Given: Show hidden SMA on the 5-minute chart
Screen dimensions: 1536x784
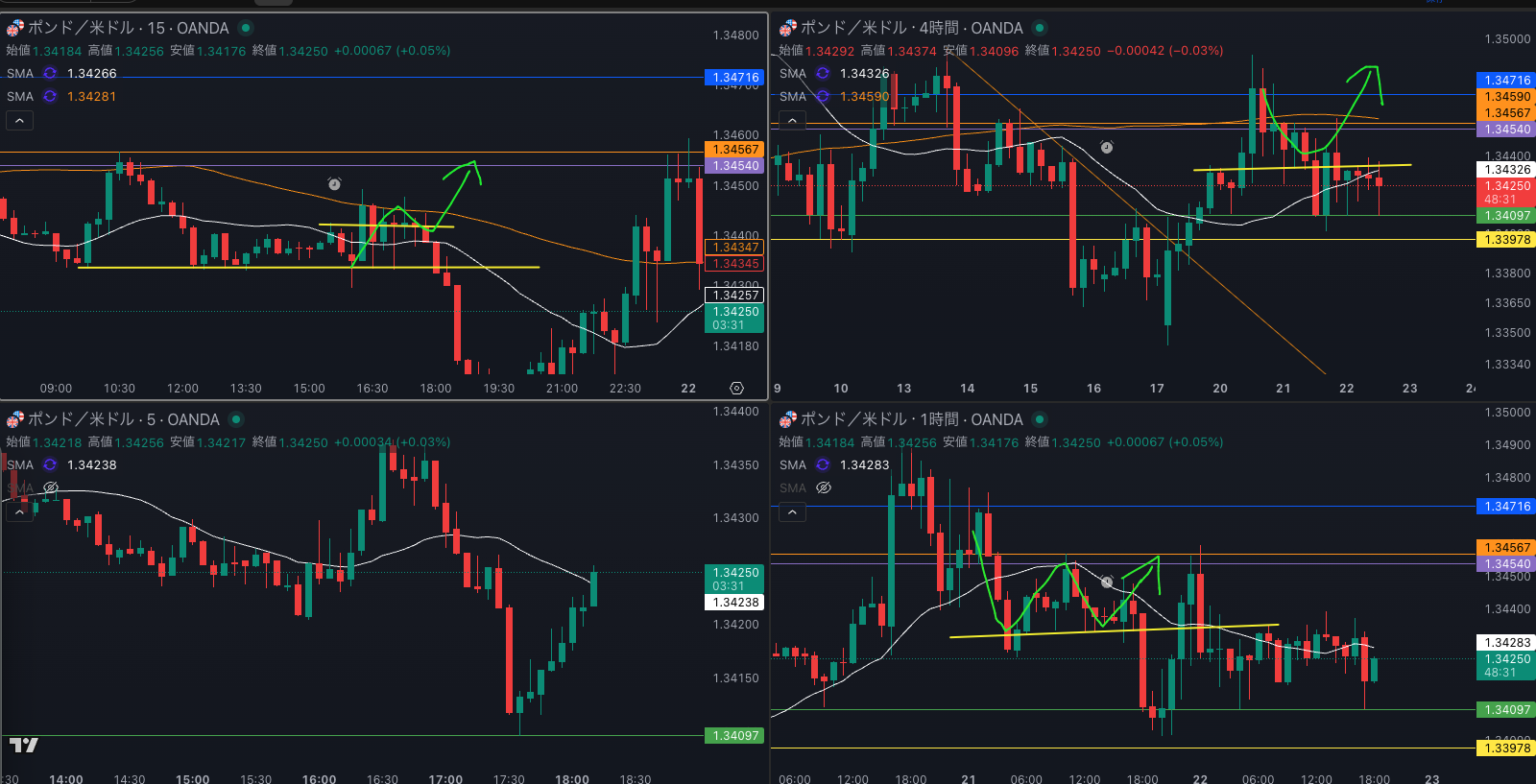Looking at the screenshot, I should (51, 488).
